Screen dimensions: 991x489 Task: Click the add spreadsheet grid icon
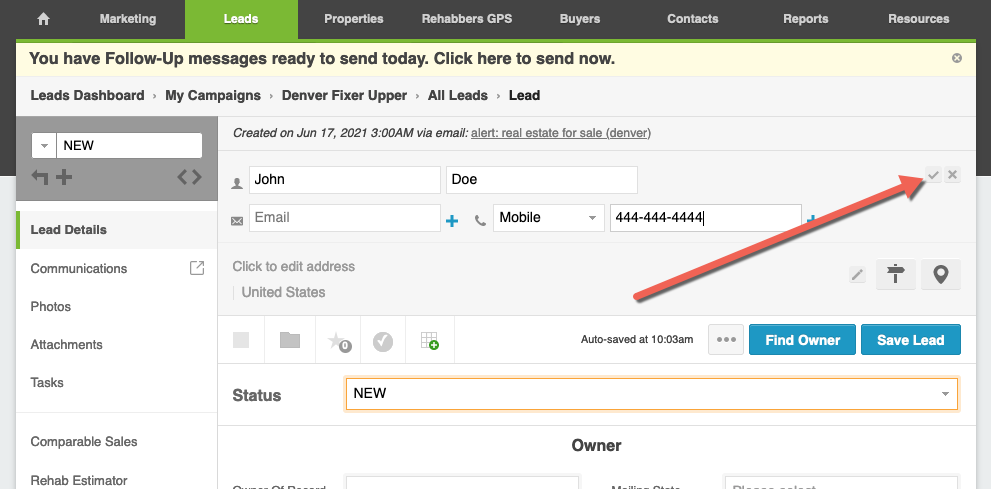point(430,341)
